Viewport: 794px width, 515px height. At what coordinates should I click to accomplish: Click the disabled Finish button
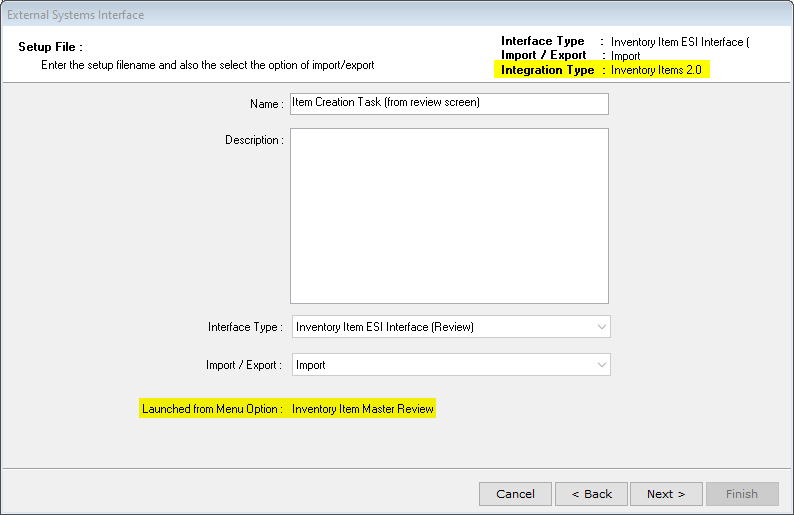[742, 494]
